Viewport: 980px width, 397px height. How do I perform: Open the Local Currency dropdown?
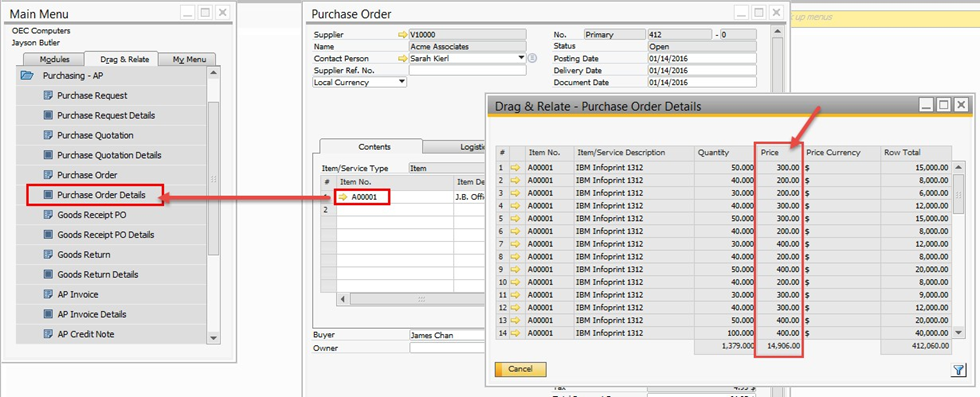click(401, 82)
